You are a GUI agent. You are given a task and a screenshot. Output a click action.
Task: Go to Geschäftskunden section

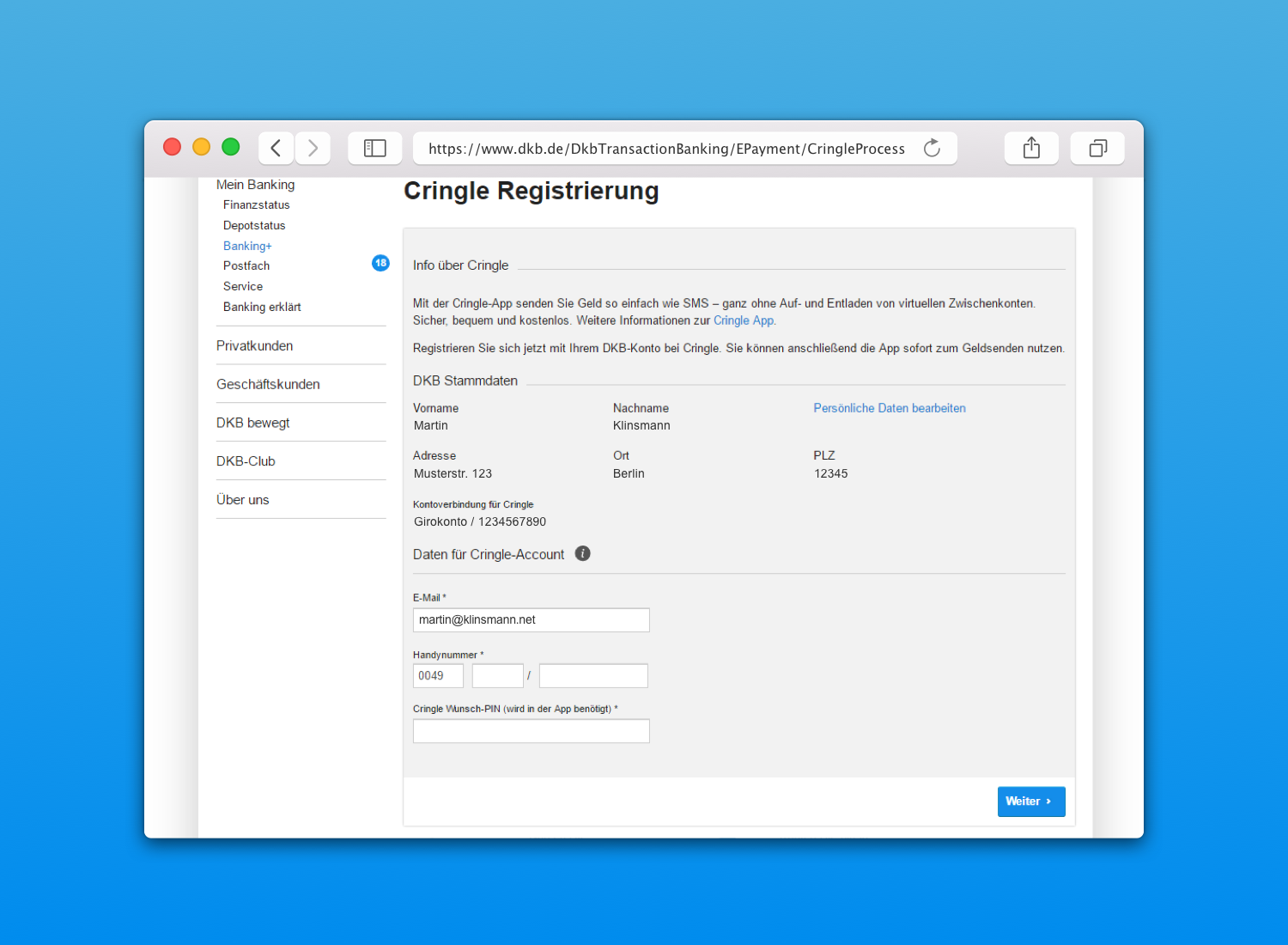click(x=268, y=384)
